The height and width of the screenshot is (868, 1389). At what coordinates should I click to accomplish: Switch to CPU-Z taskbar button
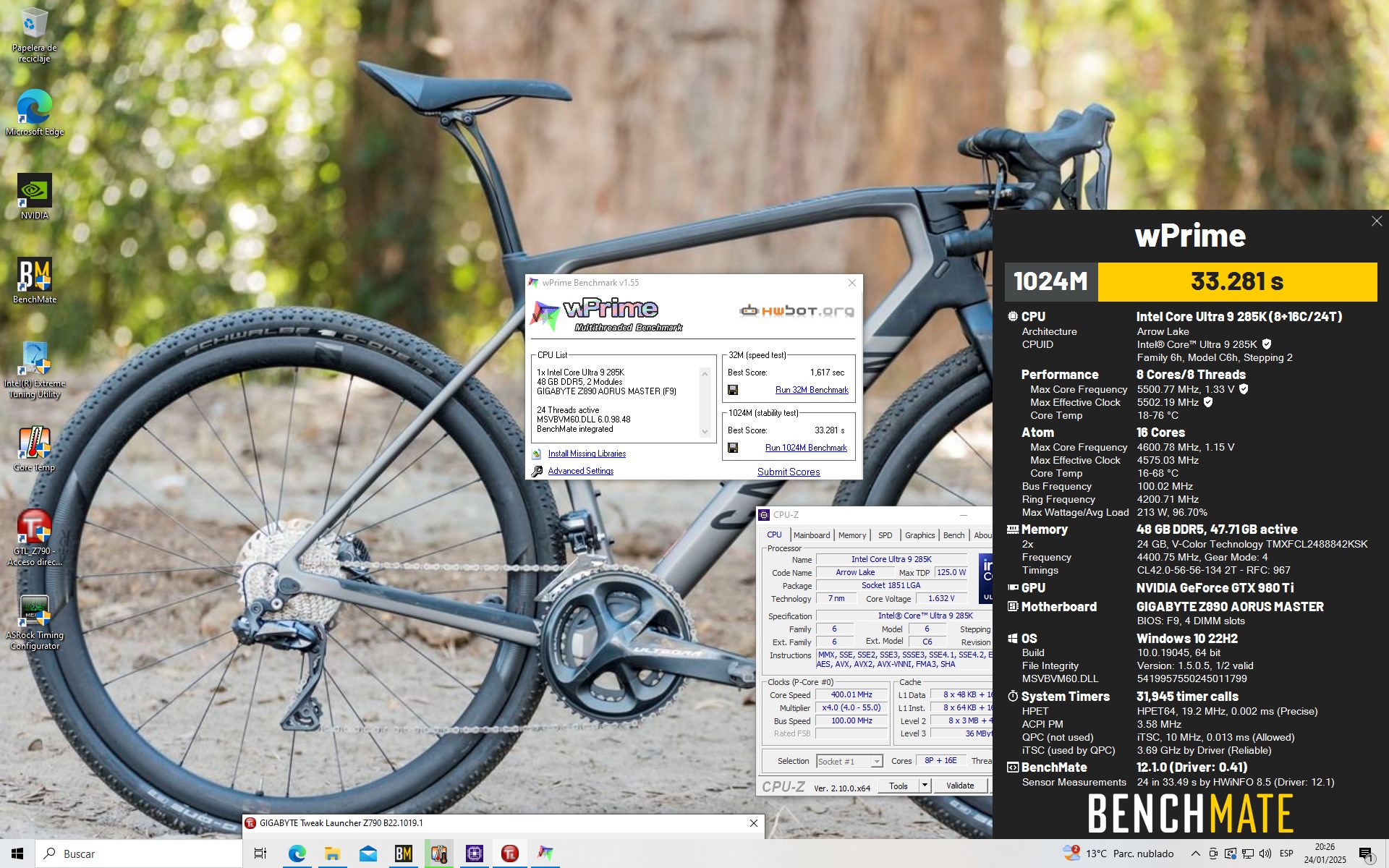tap(474, 854)
